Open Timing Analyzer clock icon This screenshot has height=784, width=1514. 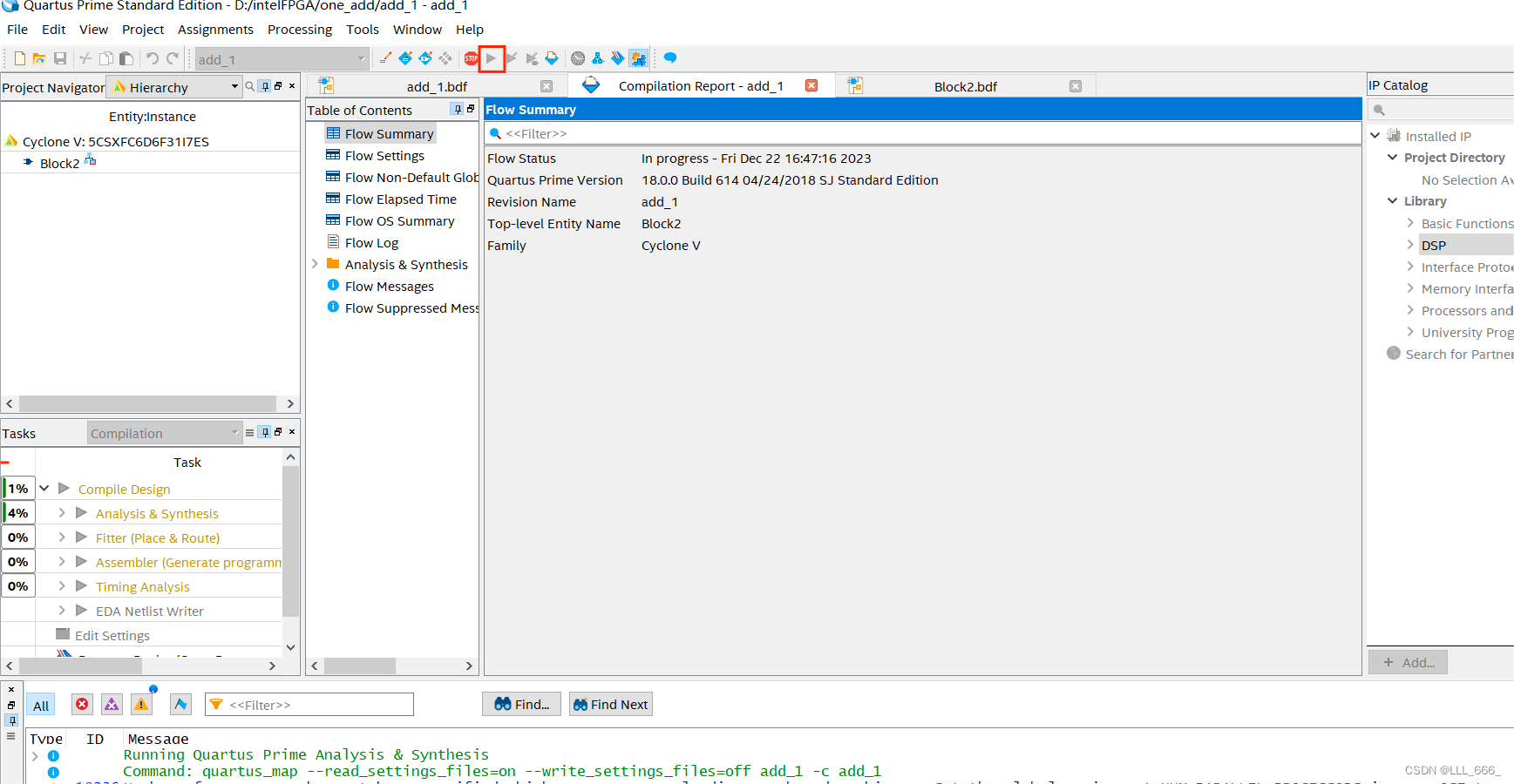click(578, 58)
